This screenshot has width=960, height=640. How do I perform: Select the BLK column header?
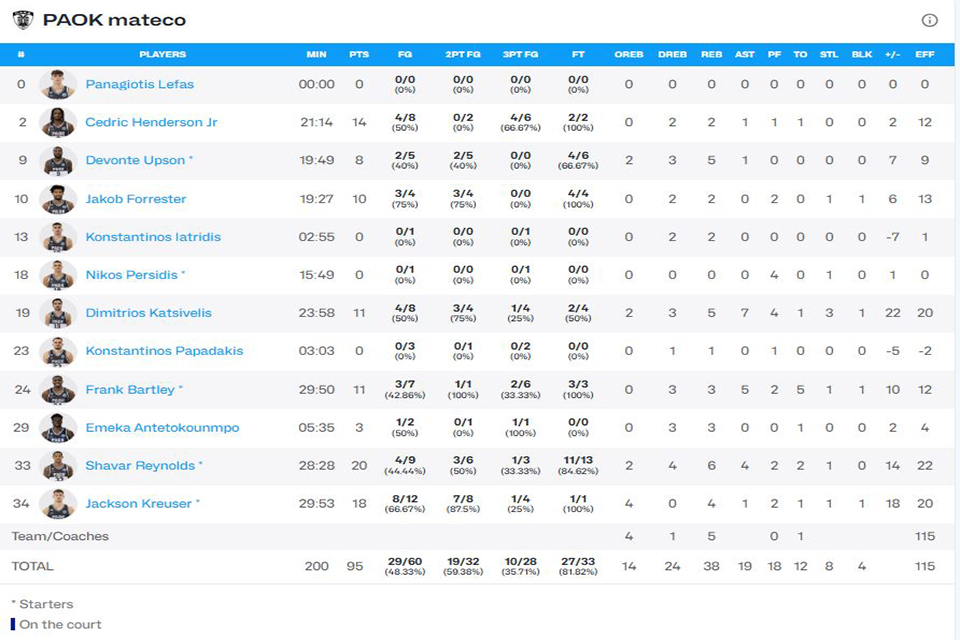pyautogui.click(x=862, y=55)
